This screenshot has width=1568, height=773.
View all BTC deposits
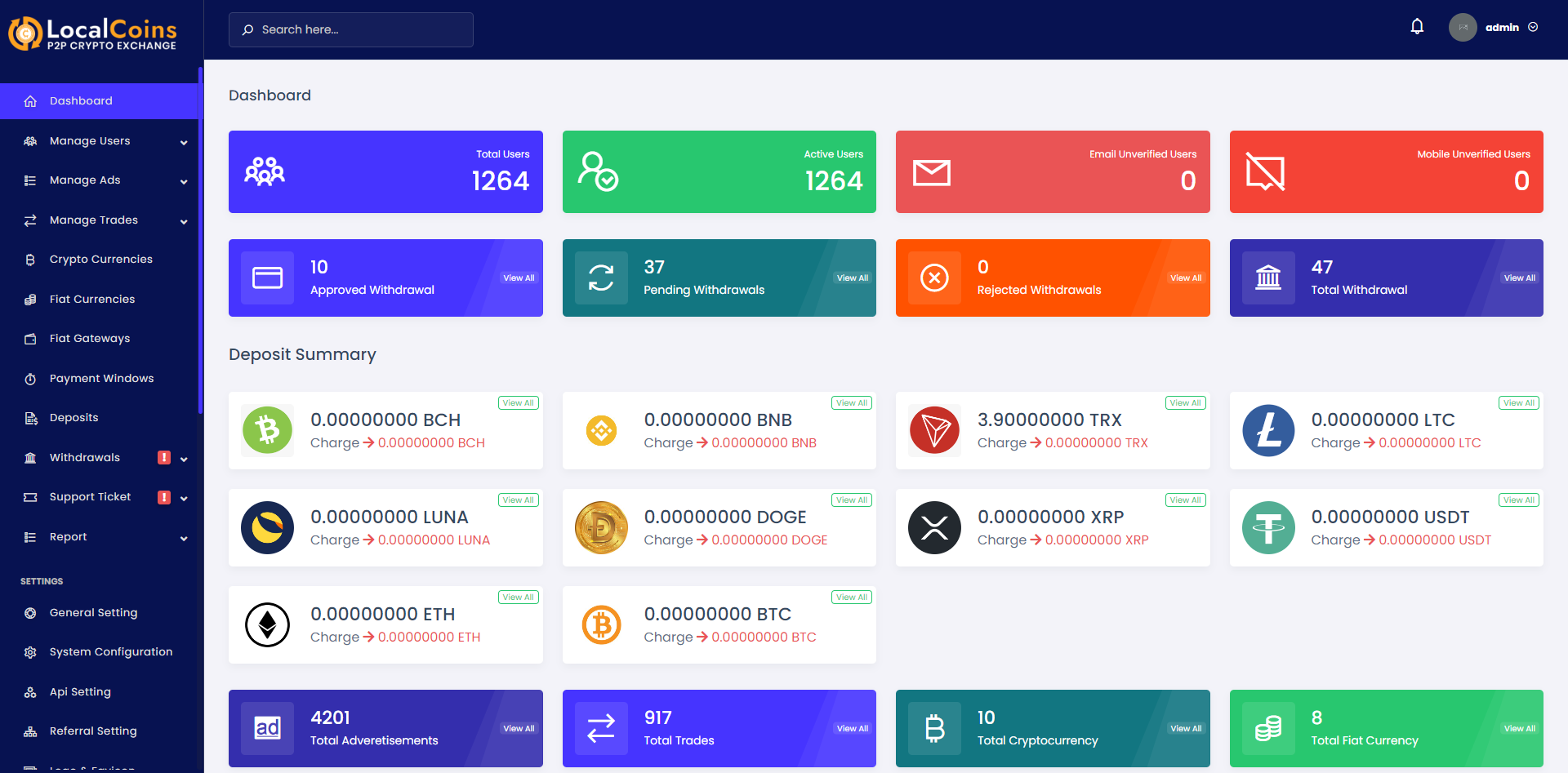[x=852, y=598]
